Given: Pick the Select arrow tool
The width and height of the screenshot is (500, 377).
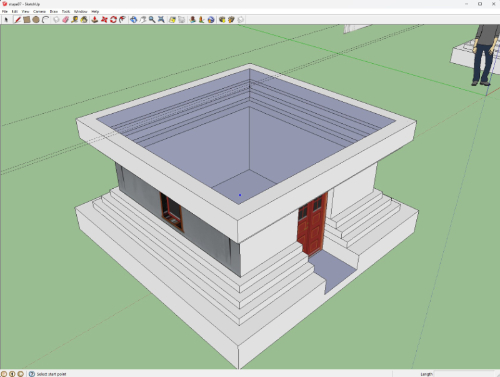Looking at the screenshot, I should pyautogui.click(x=6, y=20).
